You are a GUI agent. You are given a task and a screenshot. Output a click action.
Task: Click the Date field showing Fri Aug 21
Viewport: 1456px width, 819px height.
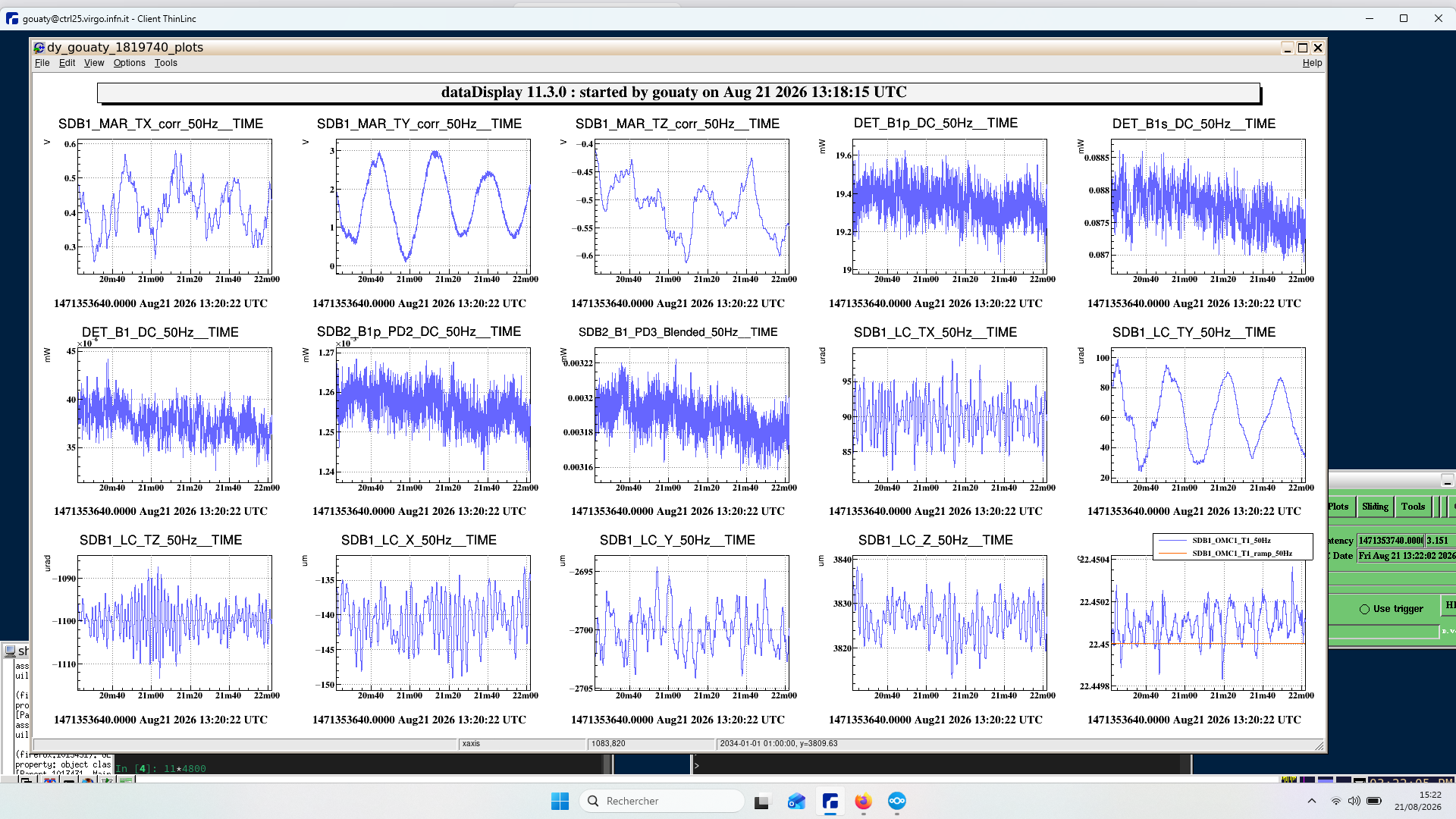[1406, 556]
